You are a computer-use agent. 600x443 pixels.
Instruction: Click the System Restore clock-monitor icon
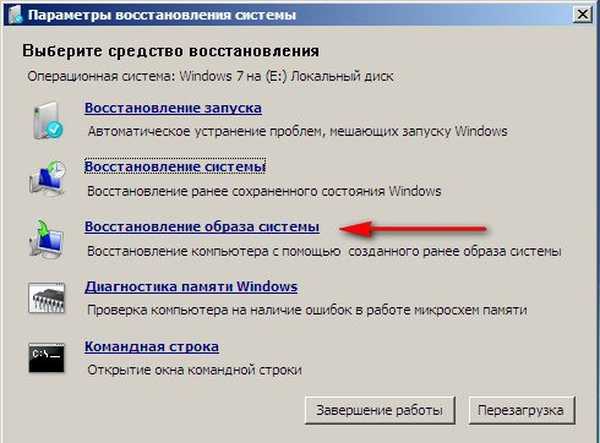point(47,178)
